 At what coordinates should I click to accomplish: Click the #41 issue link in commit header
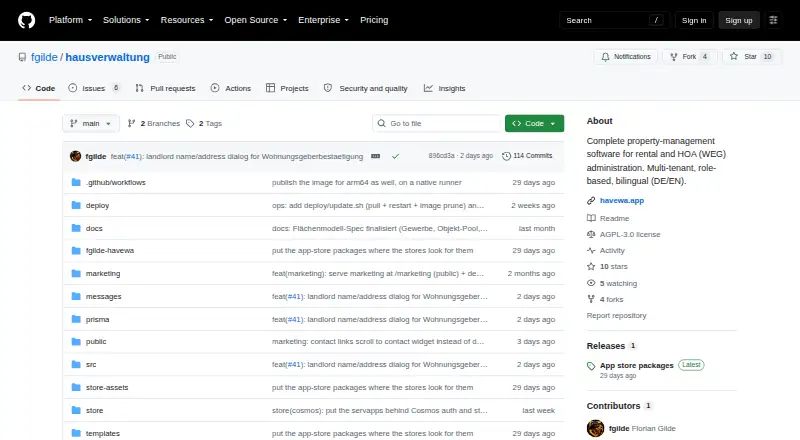pos(133,157)
